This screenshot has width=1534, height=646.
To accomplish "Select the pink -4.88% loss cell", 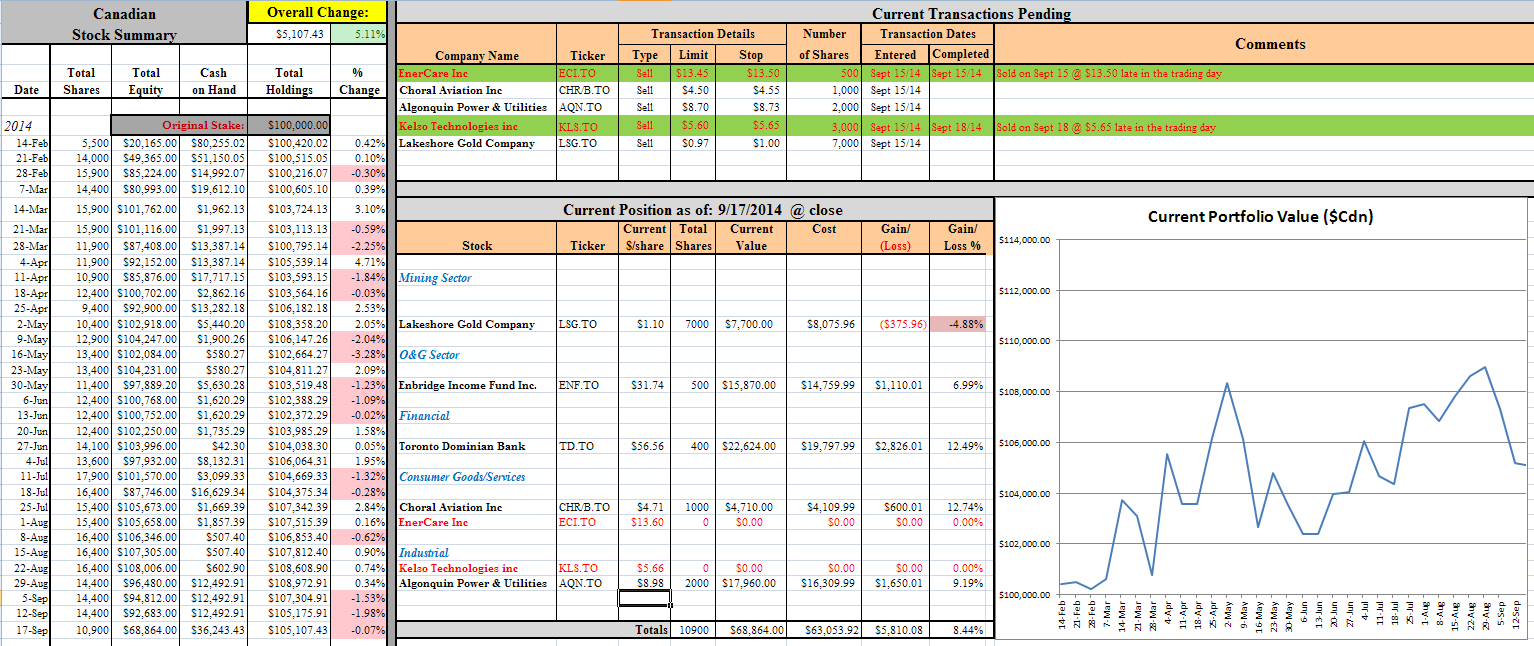I will tap(961, 324).
